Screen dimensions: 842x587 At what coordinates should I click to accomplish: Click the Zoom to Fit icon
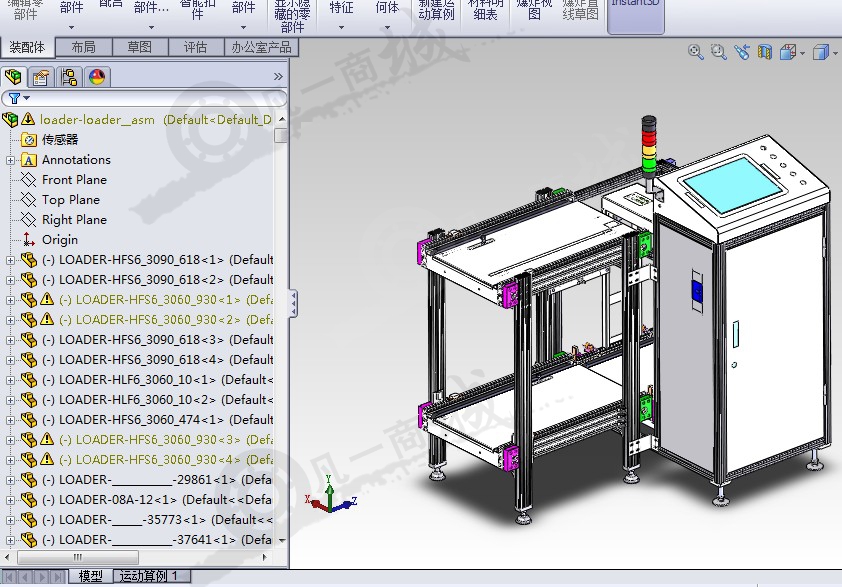[696, 52]
